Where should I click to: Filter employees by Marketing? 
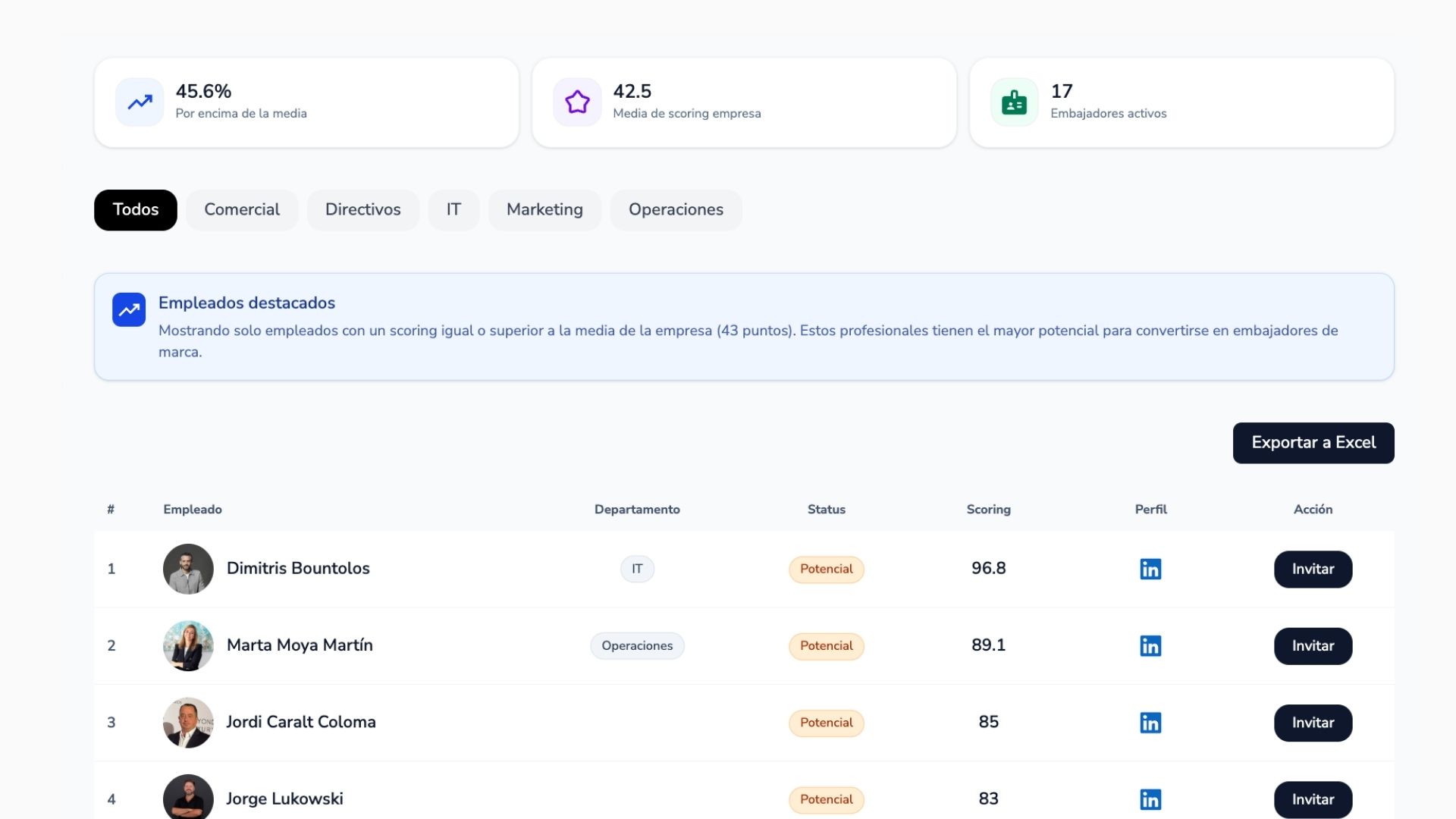tap(544, 210)
